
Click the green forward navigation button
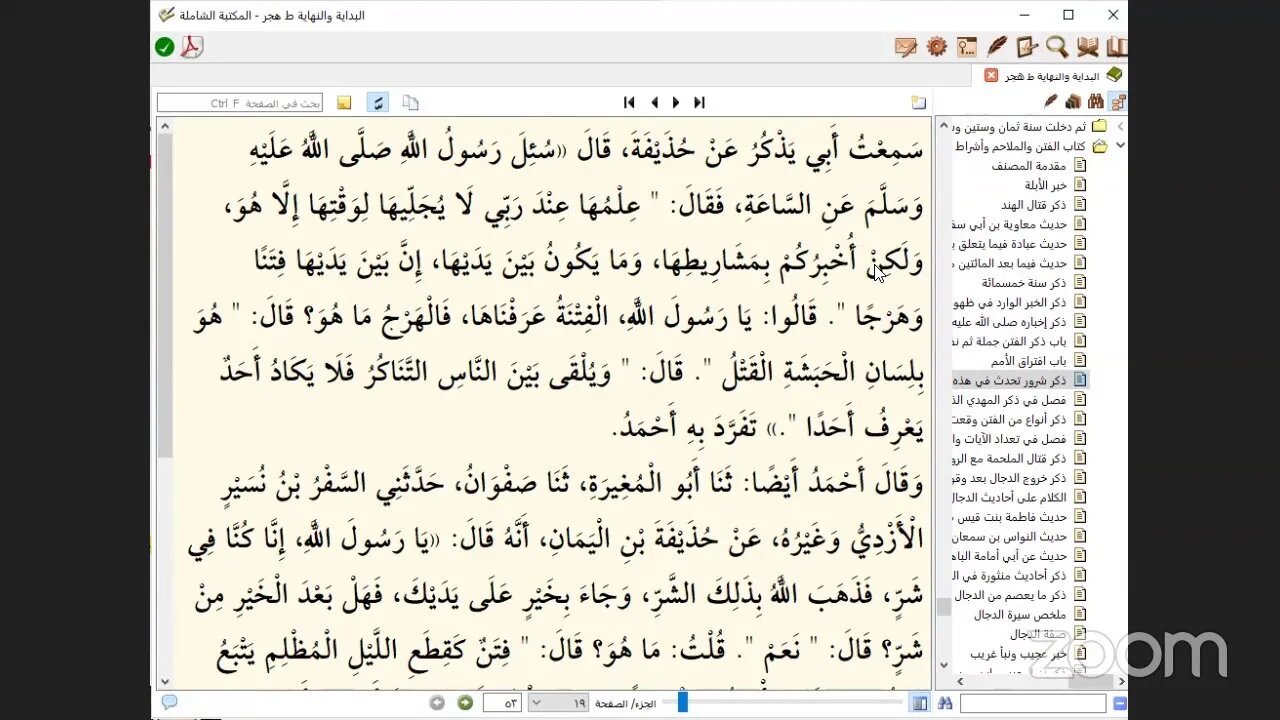(465, 703)
